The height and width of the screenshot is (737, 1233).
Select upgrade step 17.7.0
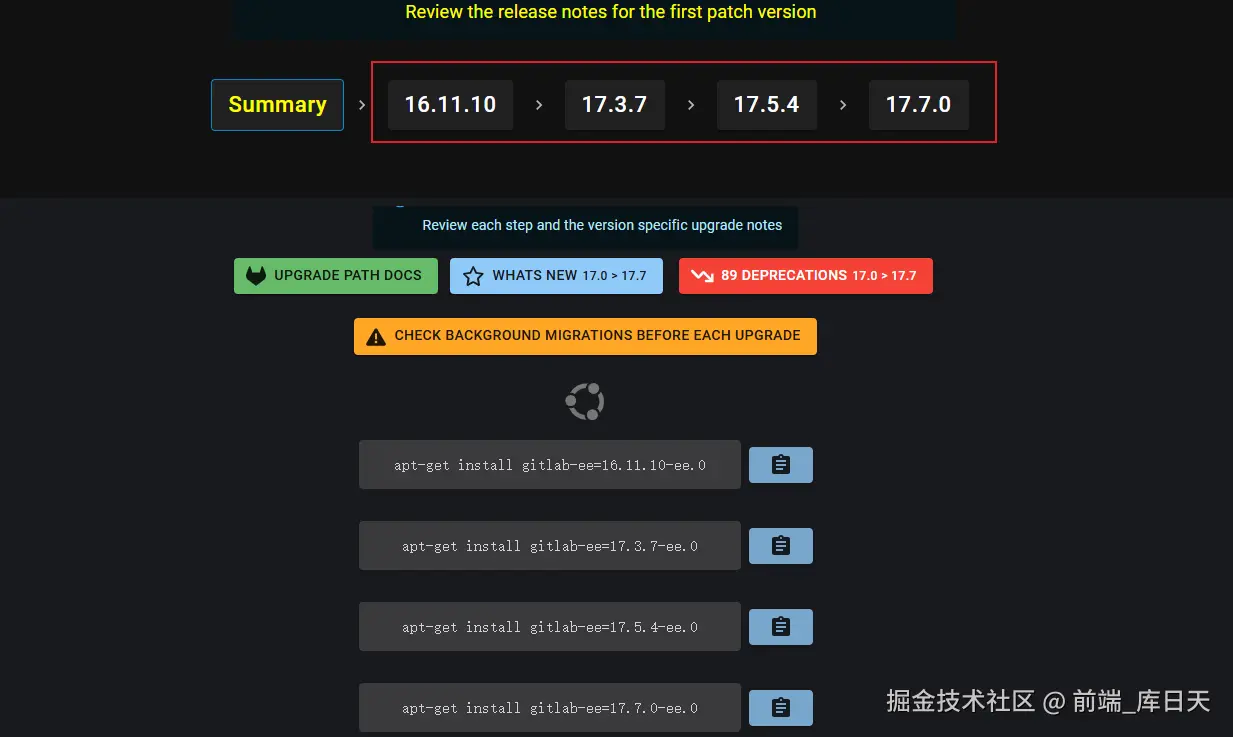[x=918, y=105]
